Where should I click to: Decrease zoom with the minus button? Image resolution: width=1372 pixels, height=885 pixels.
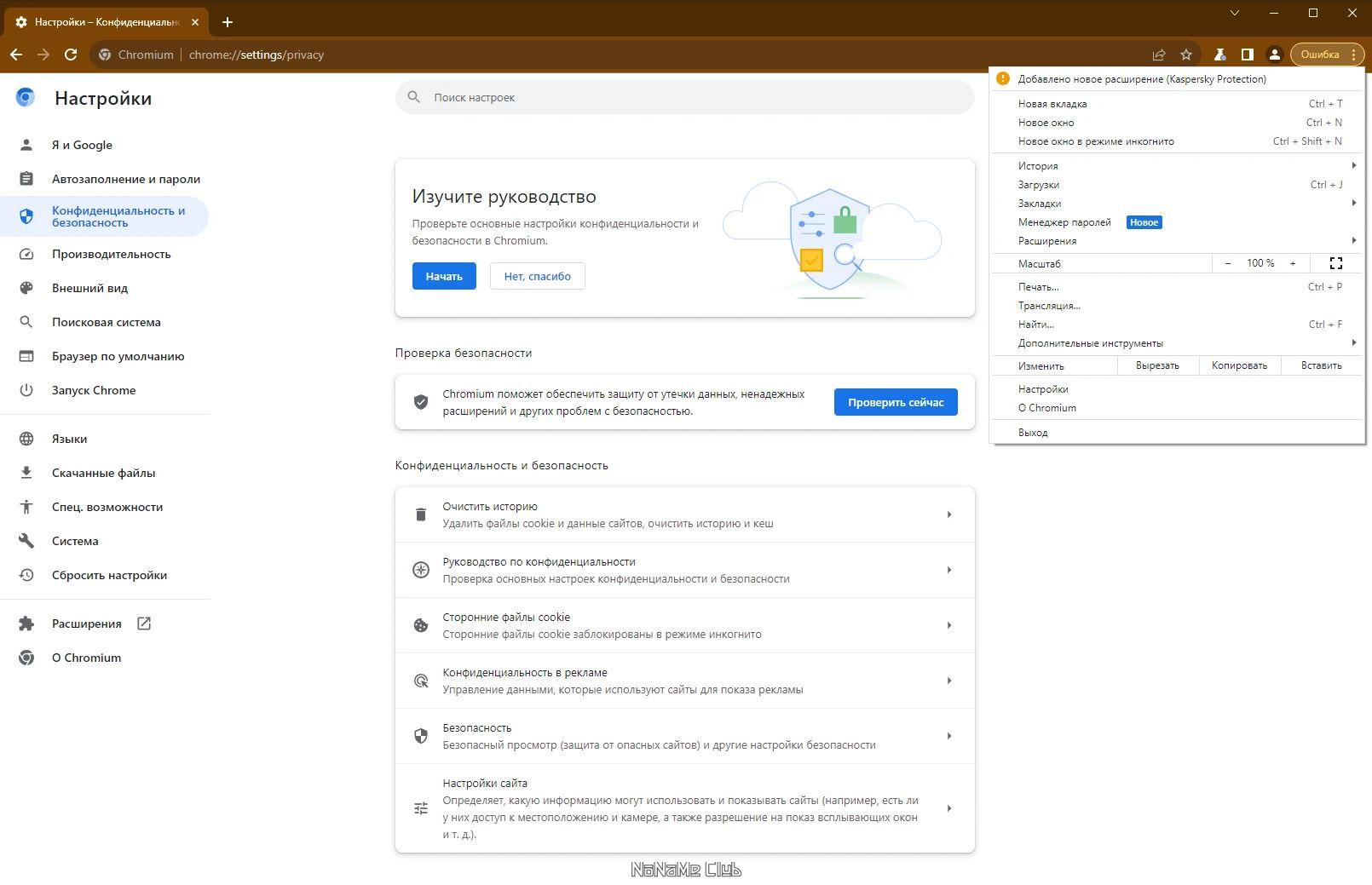1227,263
